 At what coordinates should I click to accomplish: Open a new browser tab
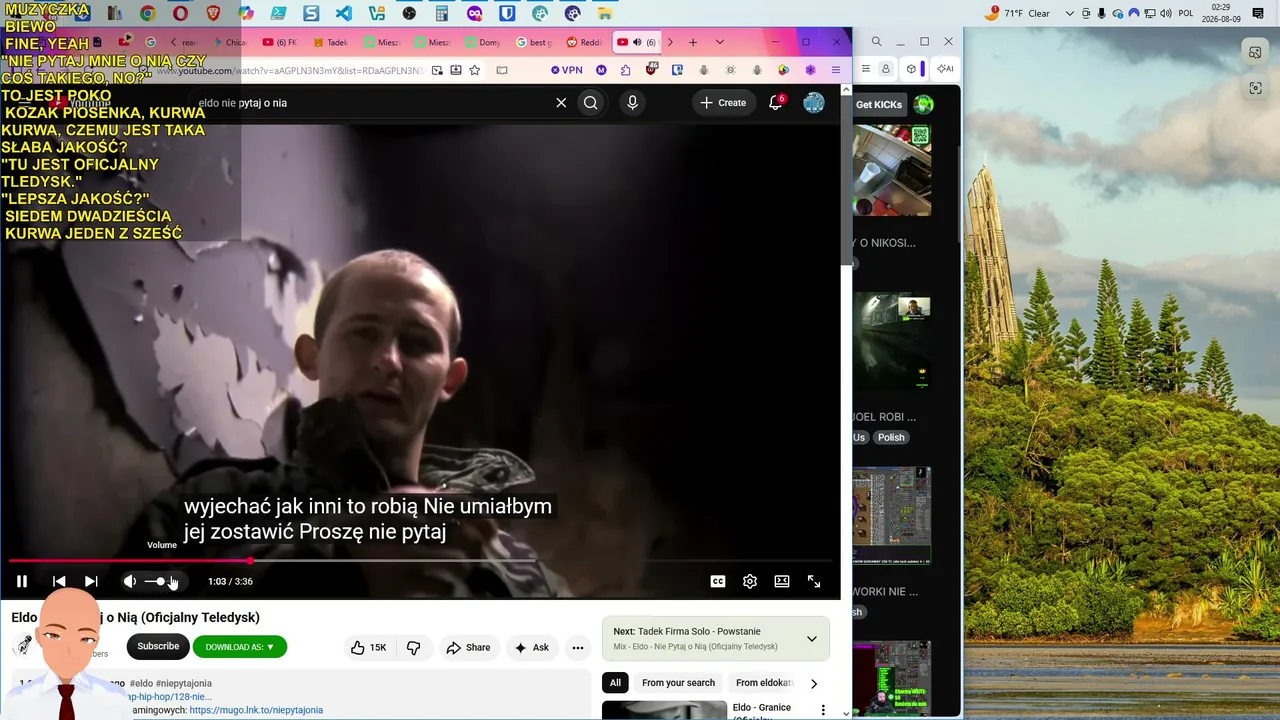pos(693,42)
